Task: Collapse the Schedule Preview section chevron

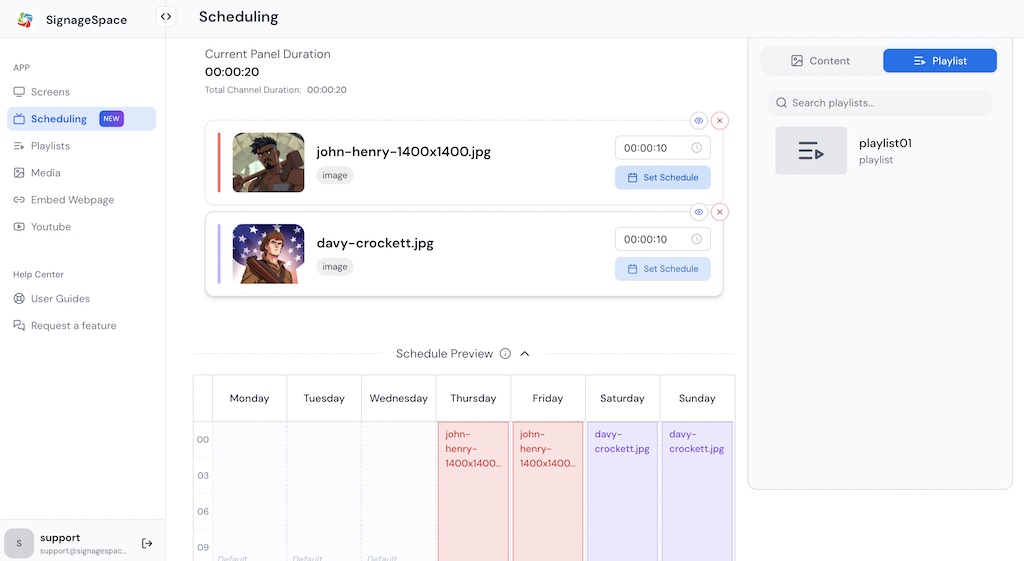Action: (525, 354)
